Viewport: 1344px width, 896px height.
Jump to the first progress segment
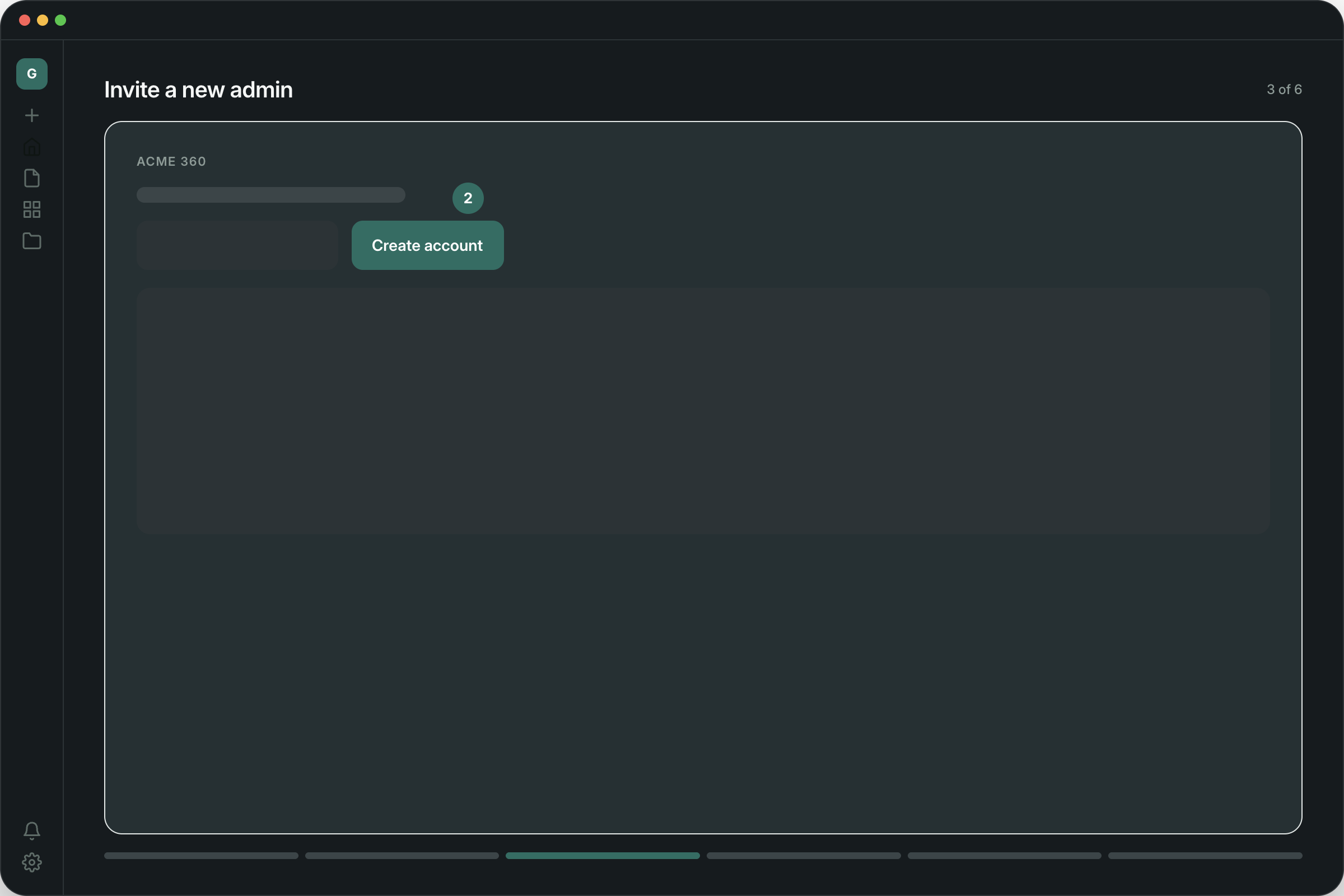(x=201, y=856)
